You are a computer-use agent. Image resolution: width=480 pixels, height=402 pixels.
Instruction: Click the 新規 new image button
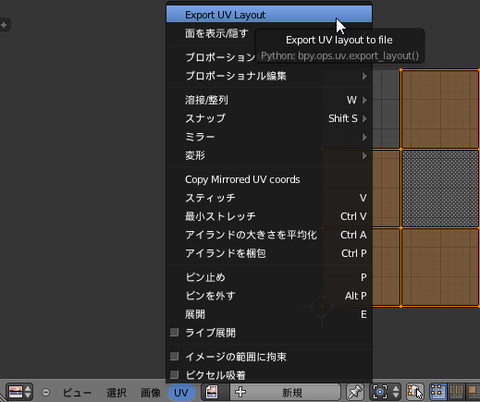285,392
